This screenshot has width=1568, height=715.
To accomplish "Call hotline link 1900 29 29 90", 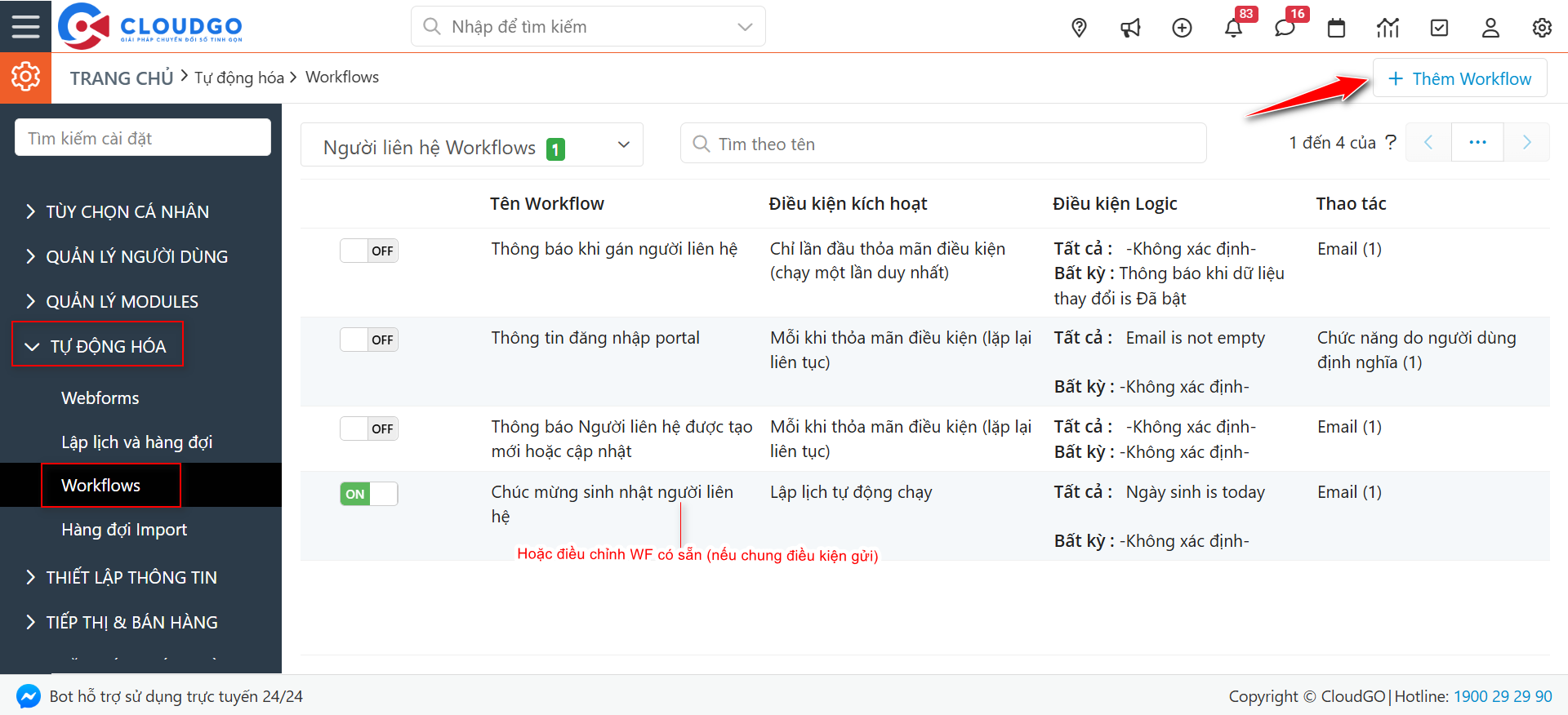I will click(x=1503, y=696).
